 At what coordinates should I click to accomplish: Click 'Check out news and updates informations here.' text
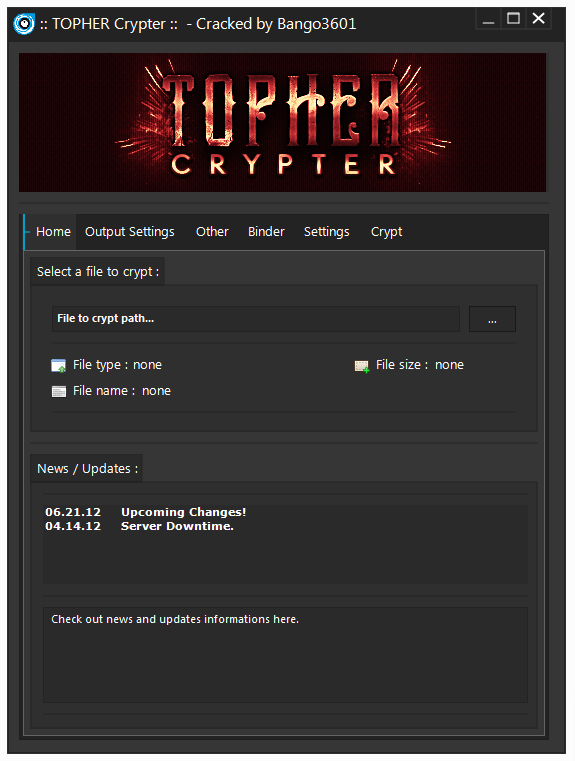point(175,619)
